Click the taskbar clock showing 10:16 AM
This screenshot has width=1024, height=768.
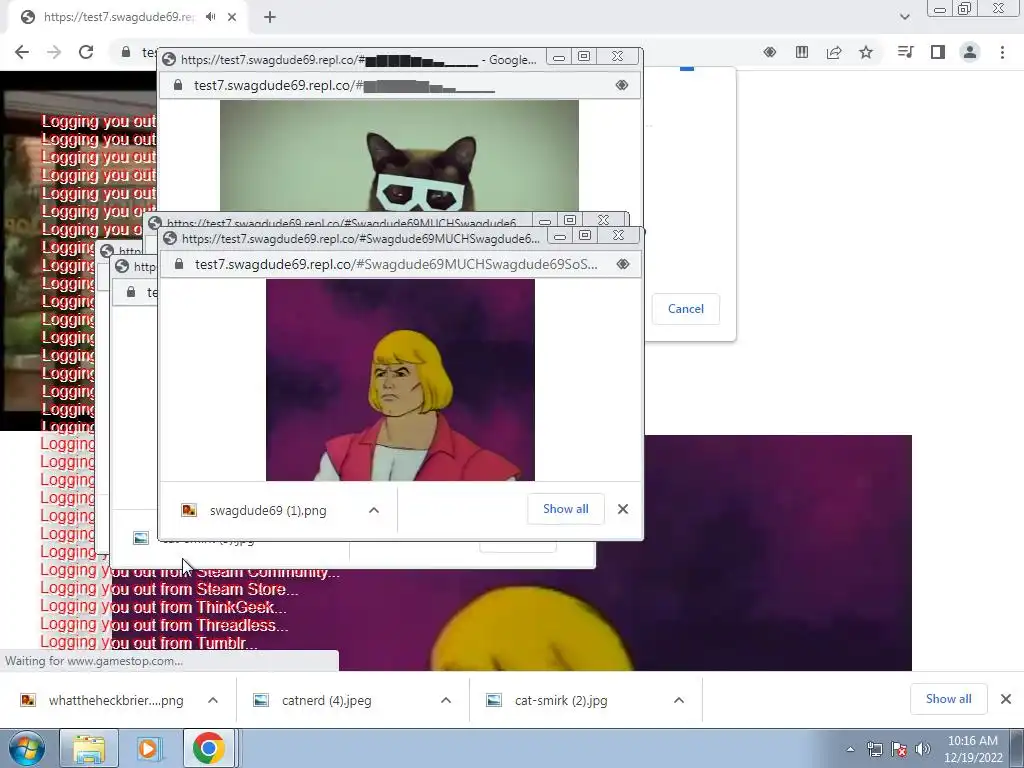(x=972, y=749)
